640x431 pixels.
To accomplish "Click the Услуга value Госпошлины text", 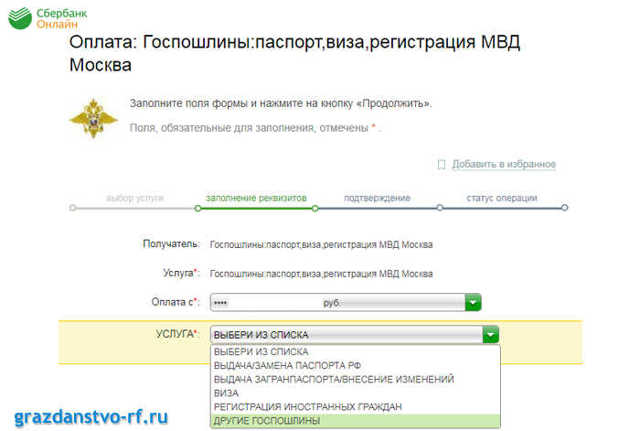I will (x=321, y=273).
